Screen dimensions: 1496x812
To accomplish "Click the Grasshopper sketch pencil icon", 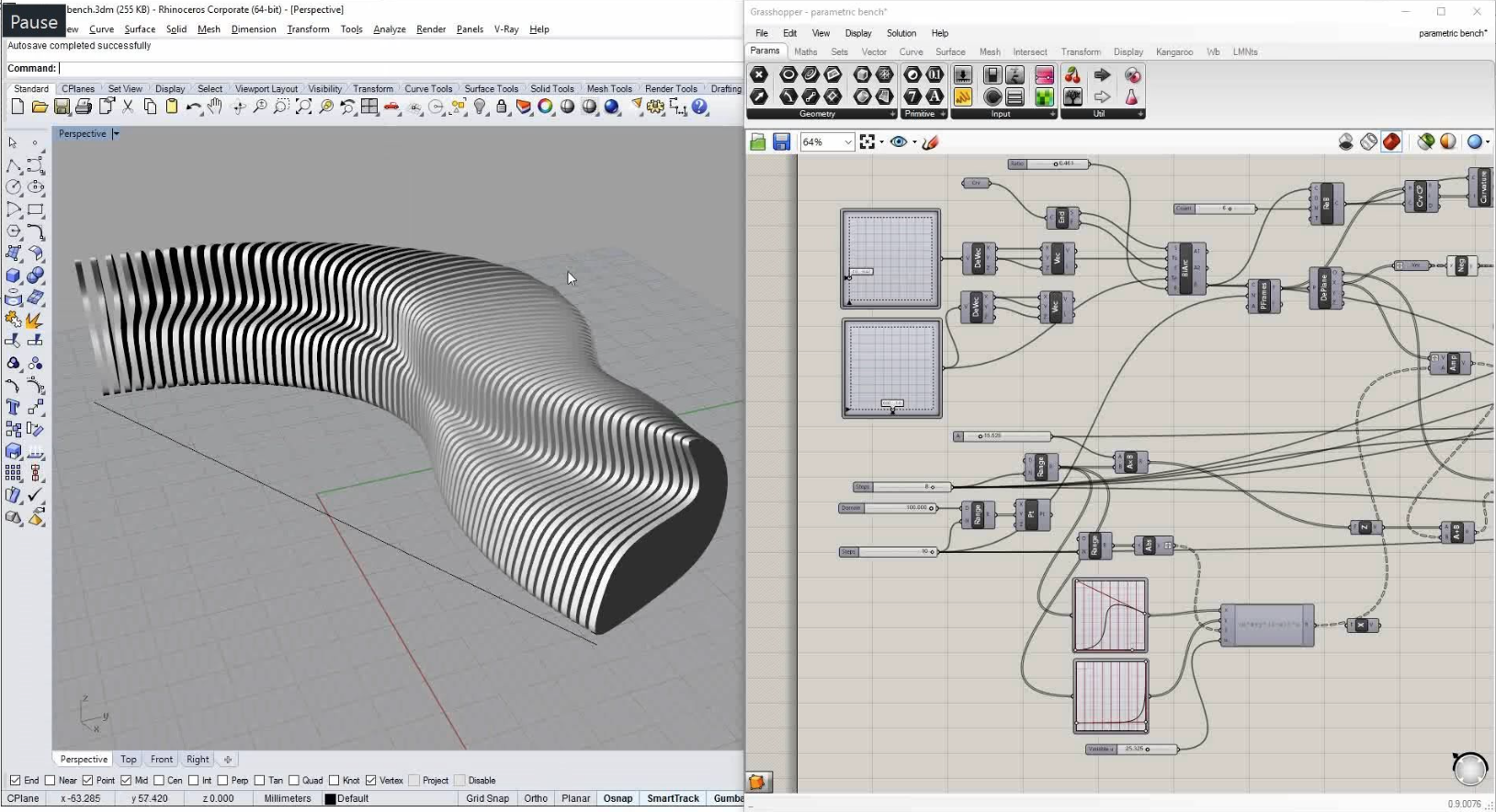I will click(x=931, y=141).
